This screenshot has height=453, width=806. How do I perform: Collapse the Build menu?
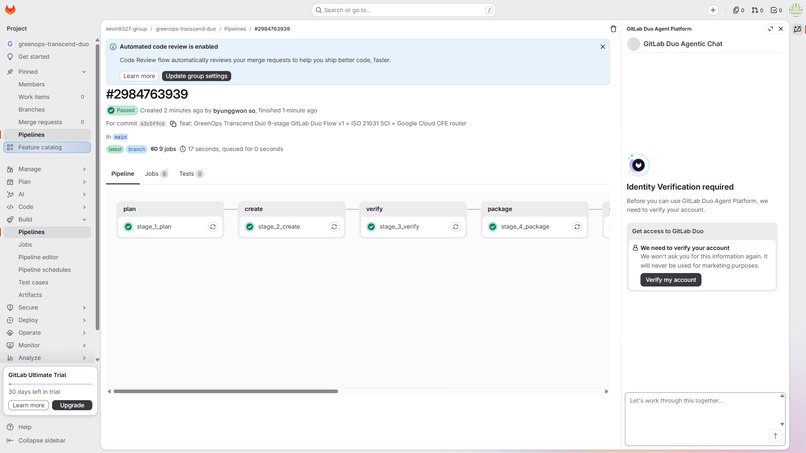(x=46, y=220)
